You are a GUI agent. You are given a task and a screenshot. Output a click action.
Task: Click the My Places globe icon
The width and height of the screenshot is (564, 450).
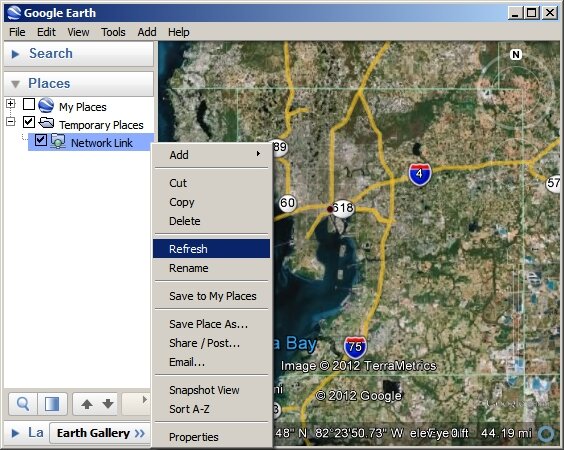[x=46, y=105]
